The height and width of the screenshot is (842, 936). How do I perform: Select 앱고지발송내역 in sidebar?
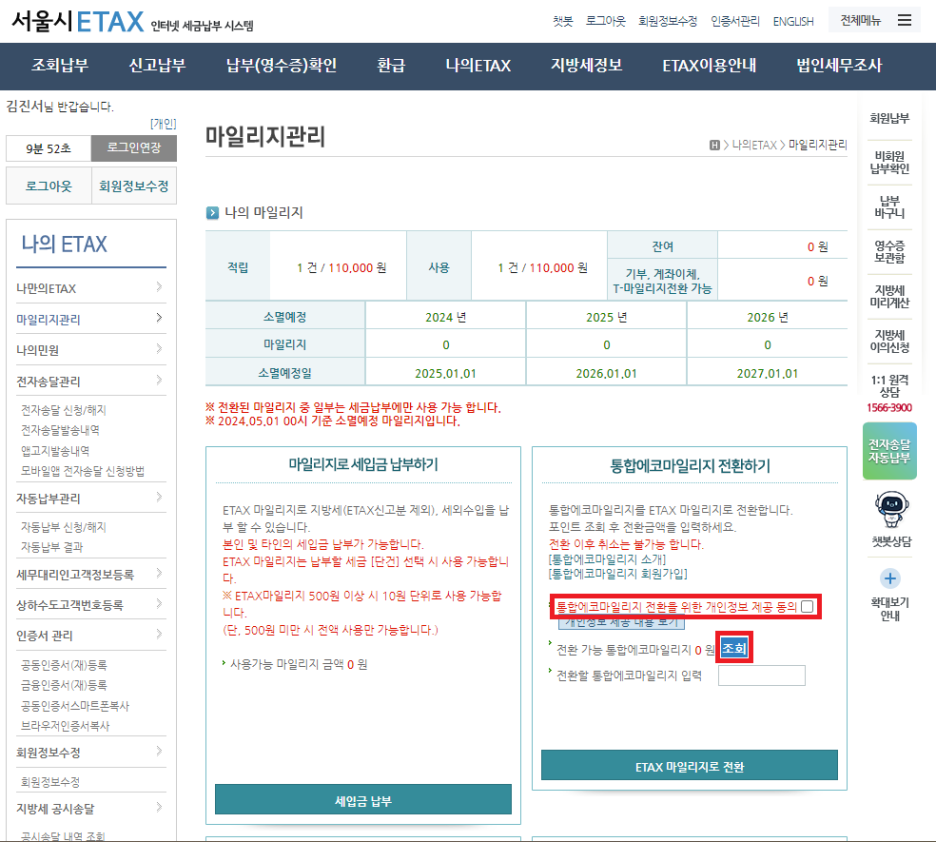point(55,451)
